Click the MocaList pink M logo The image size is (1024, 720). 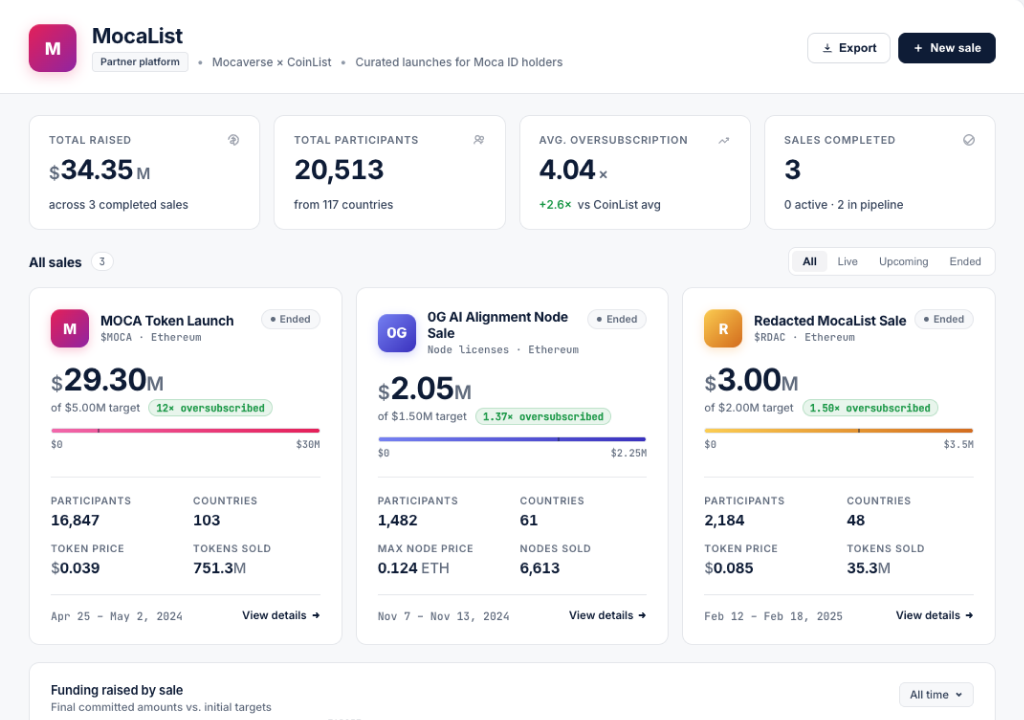coord(53,48)
